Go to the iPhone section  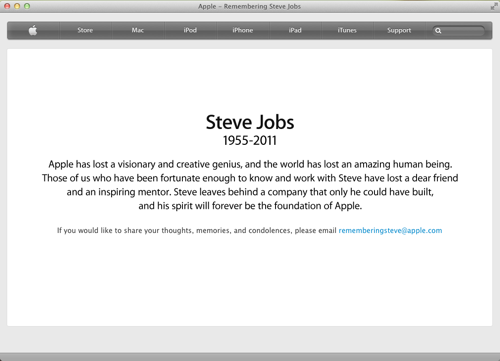[x=243, y=30]
